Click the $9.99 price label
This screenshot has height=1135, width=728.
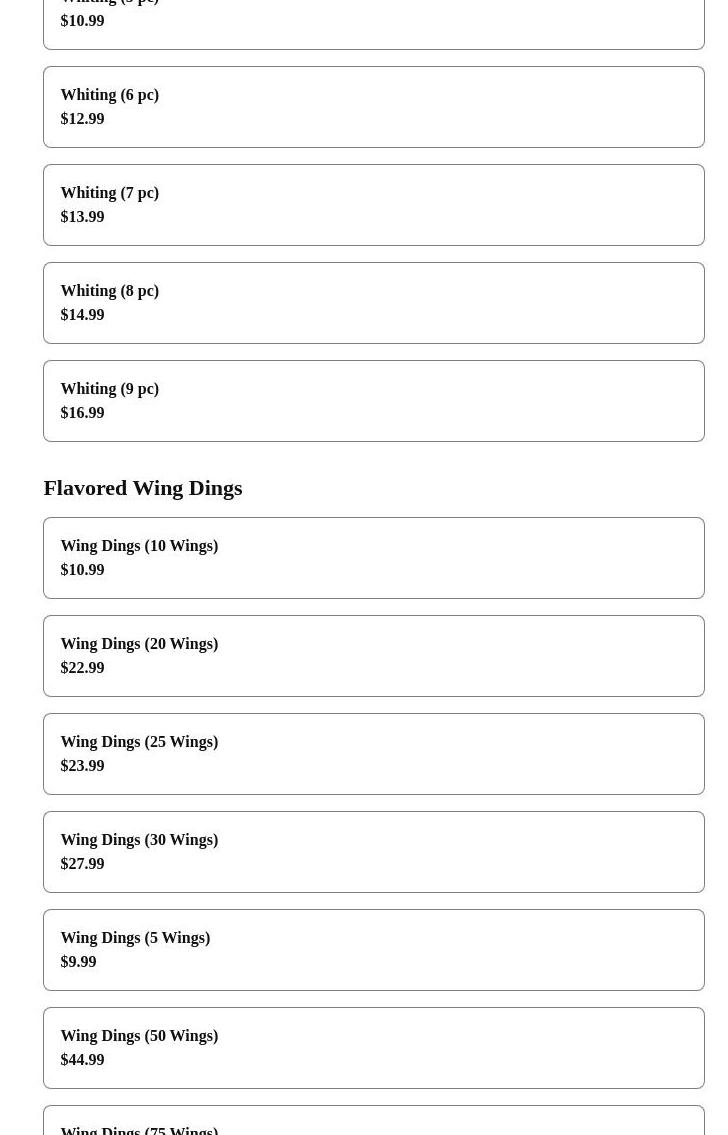pyautogui.click(x=78, y=961)
